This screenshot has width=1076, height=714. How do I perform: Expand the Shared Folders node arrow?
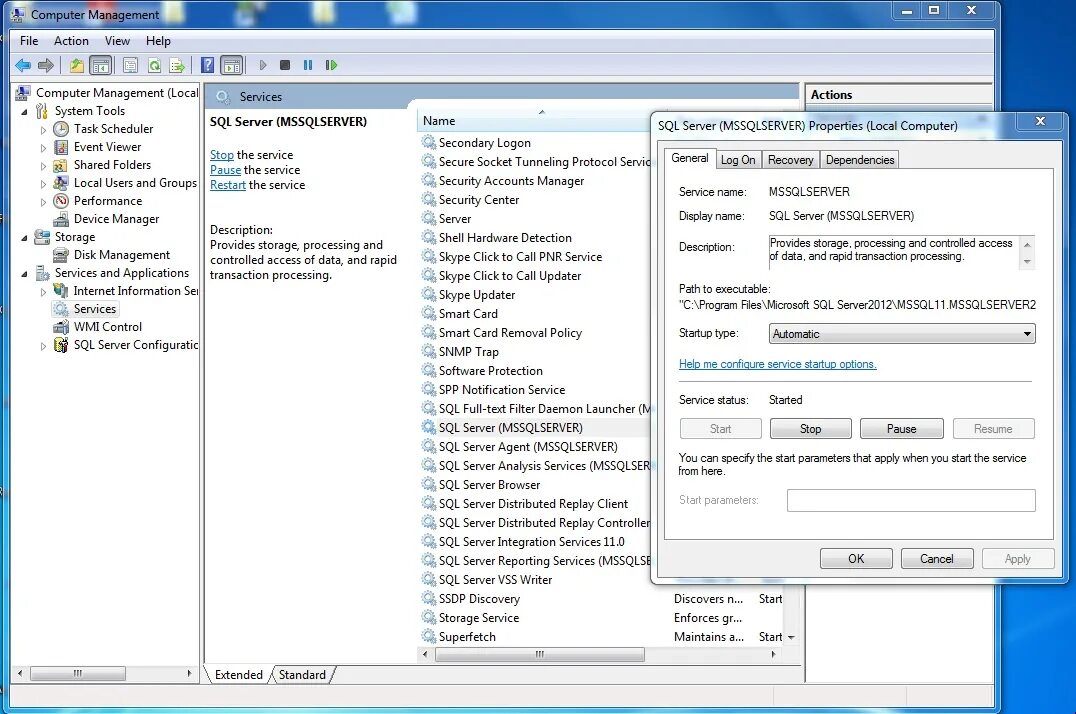[x=43, y=165]
